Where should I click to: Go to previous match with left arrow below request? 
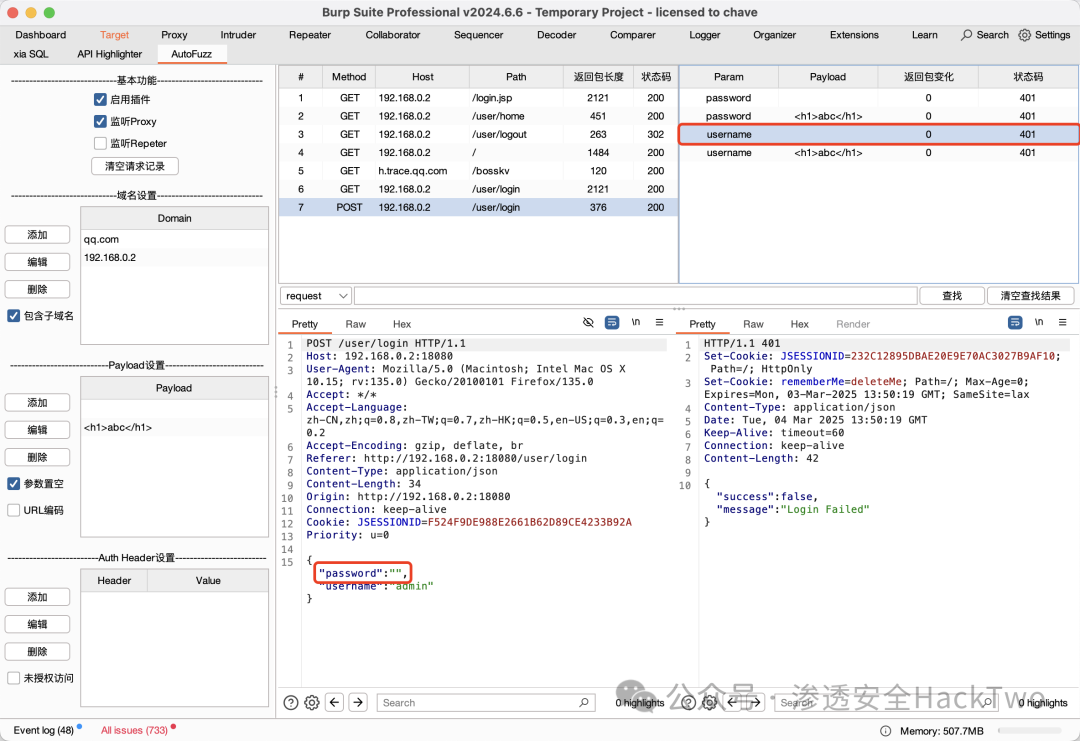tap(335, 702)
